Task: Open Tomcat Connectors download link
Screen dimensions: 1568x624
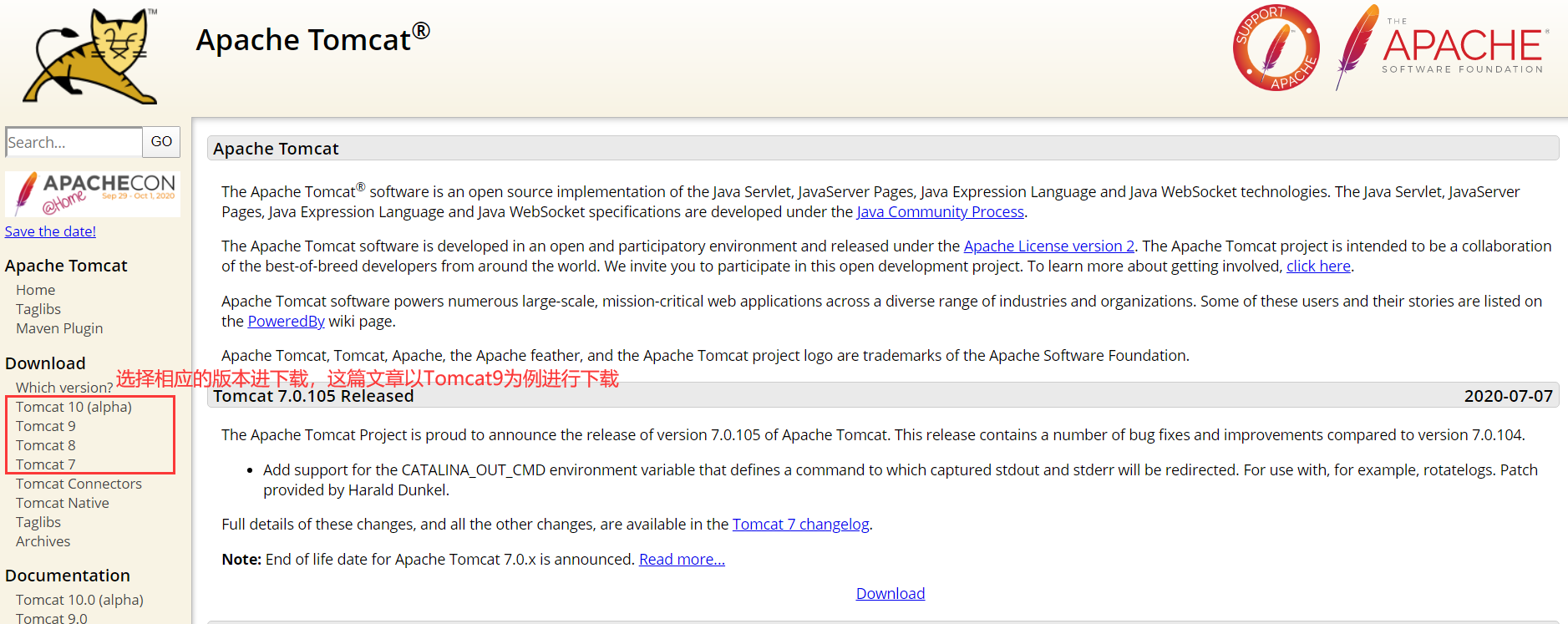Action: click(x=79, y=484)
